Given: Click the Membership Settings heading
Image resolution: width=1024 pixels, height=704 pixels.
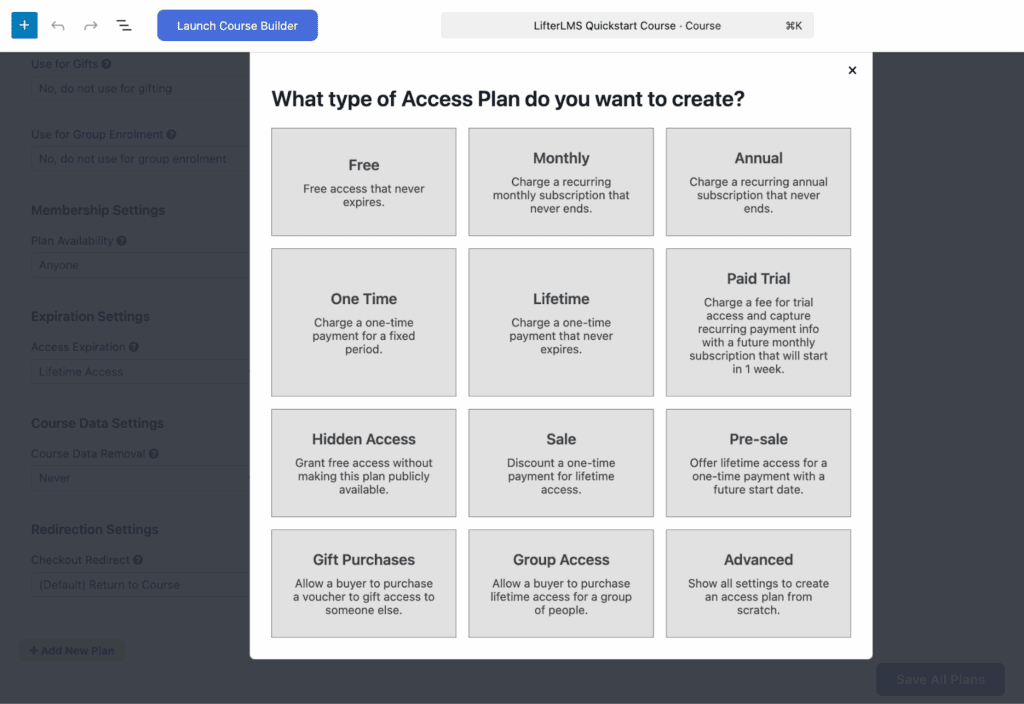Looking at the screenshot, I should (98, 210).
